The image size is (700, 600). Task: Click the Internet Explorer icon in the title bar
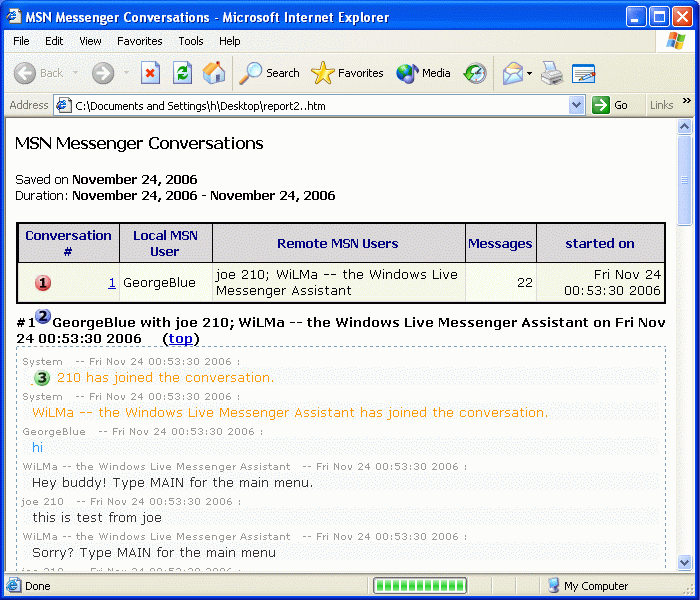13,17
